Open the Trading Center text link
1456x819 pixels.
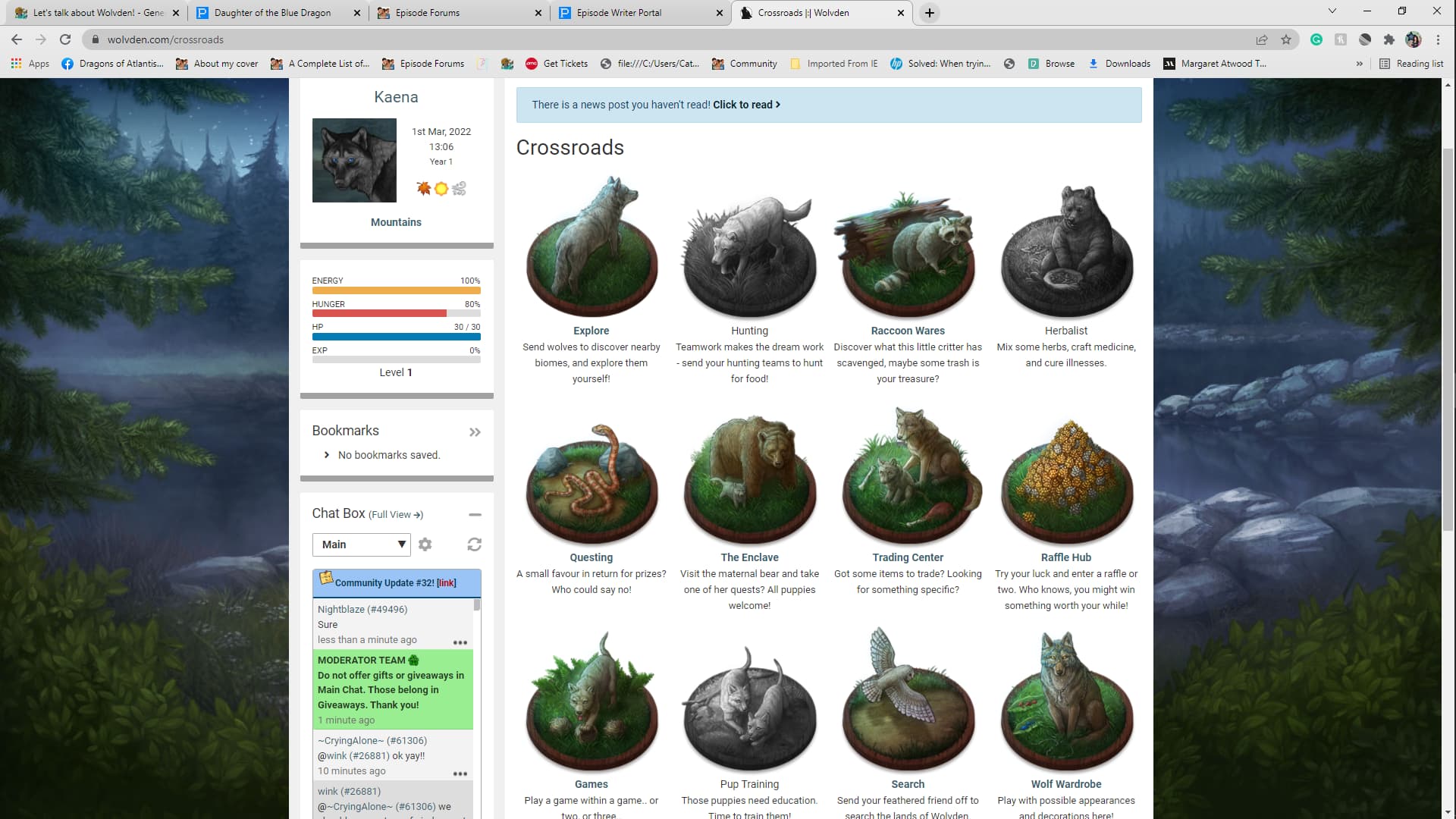[x=908, y=557]
